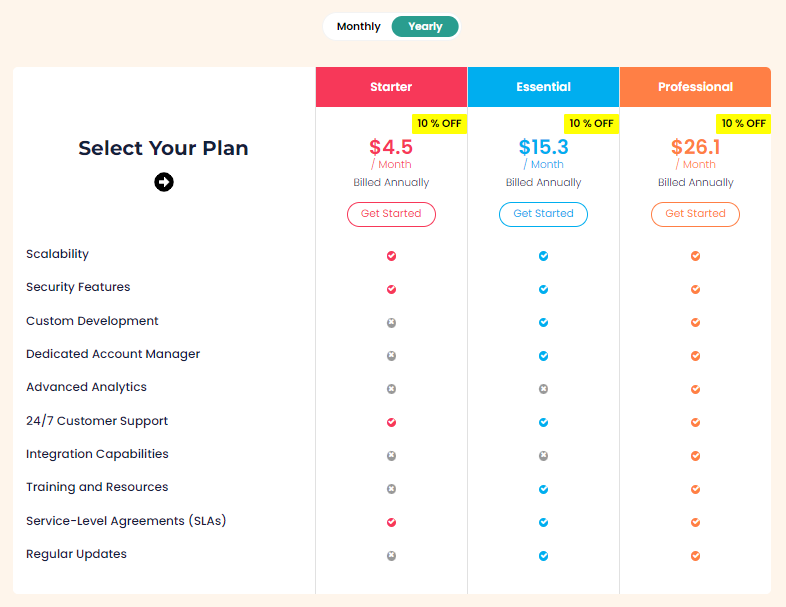This screenshot has width=786, height=607.
Task: Select the Yearly billing option
Action: (425, 27)
